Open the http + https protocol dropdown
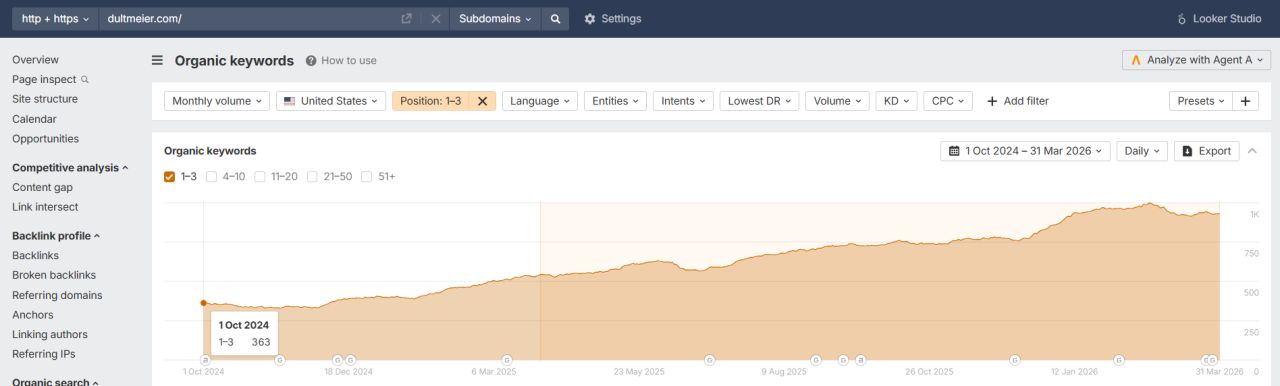 (x=55, y=18)
